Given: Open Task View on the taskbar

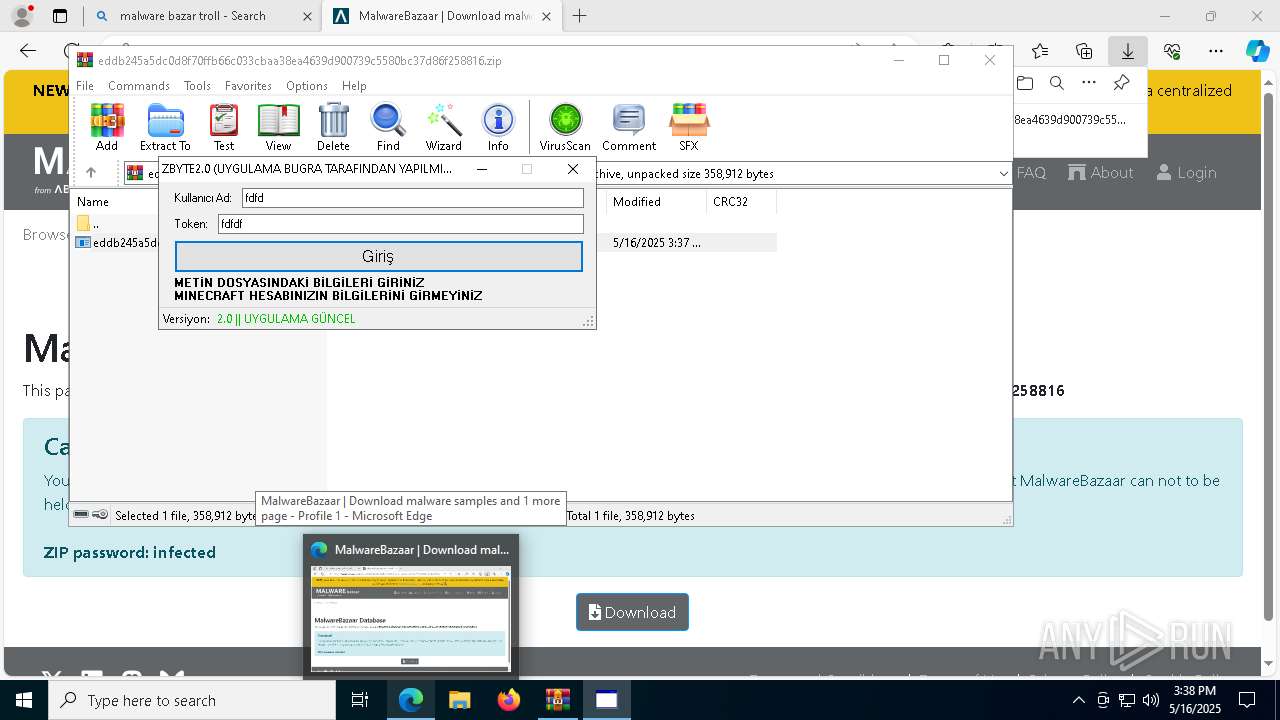Looking at the screenshot, I should tap(360, 700).
